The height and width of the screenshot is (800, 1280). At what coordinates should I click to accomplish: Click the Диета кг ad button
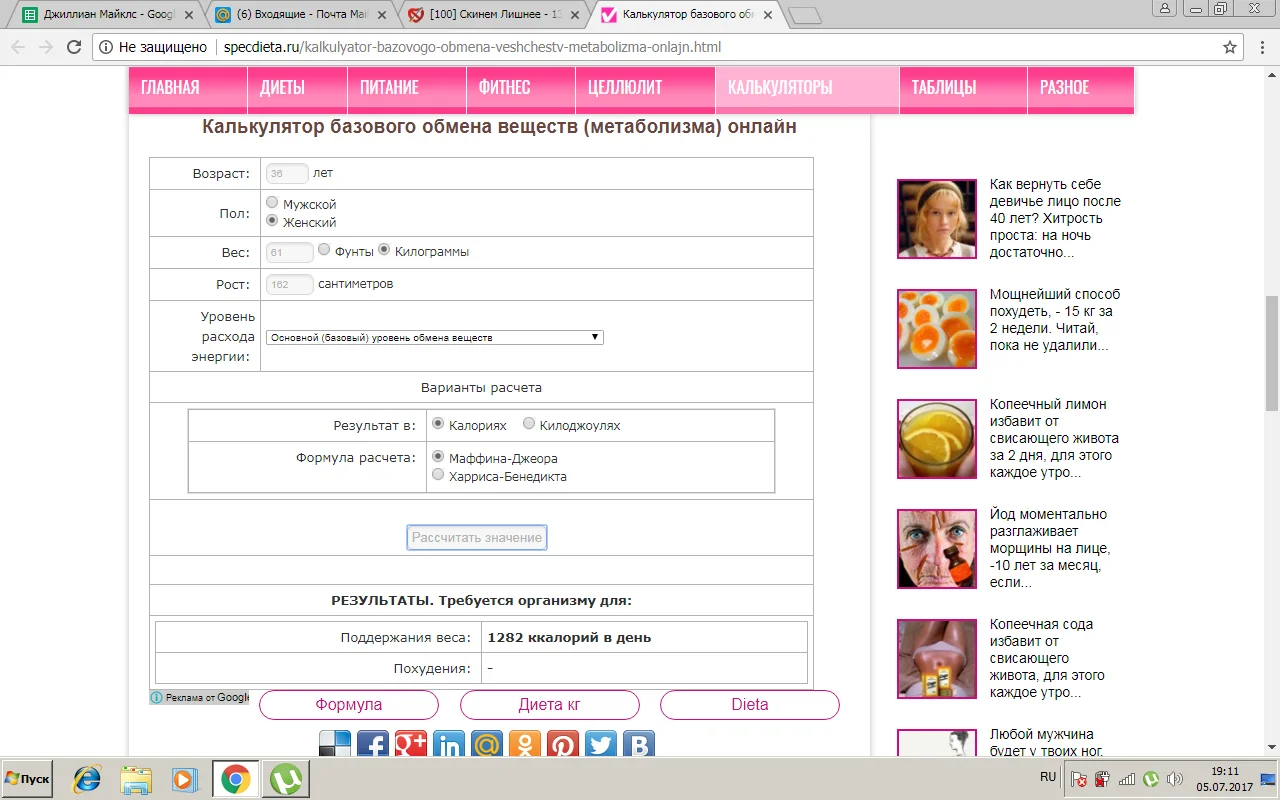point(549,705)
